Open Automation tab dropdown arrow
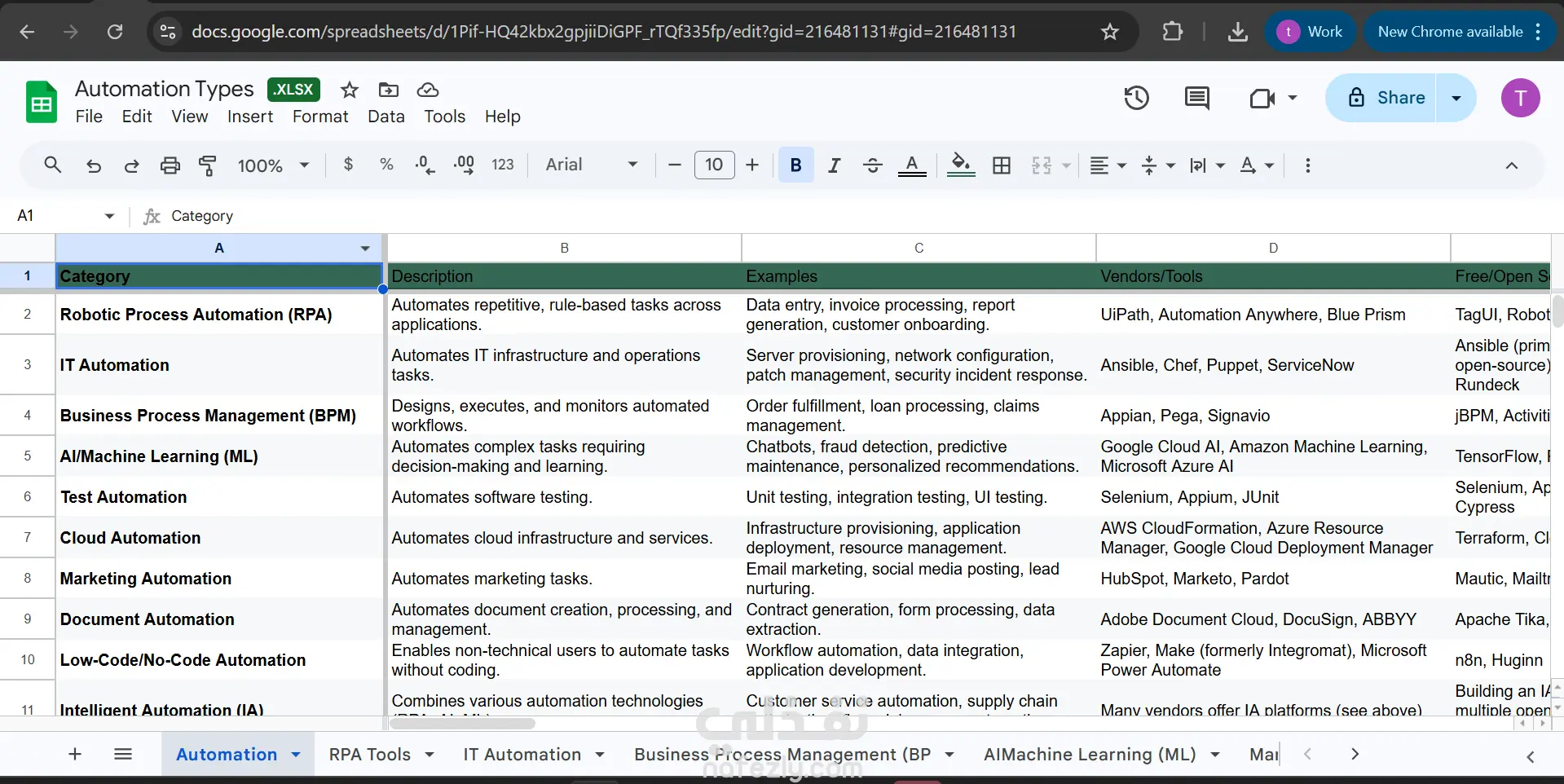The height and width of the screenshot is (784, 1564). coord(296,755)
